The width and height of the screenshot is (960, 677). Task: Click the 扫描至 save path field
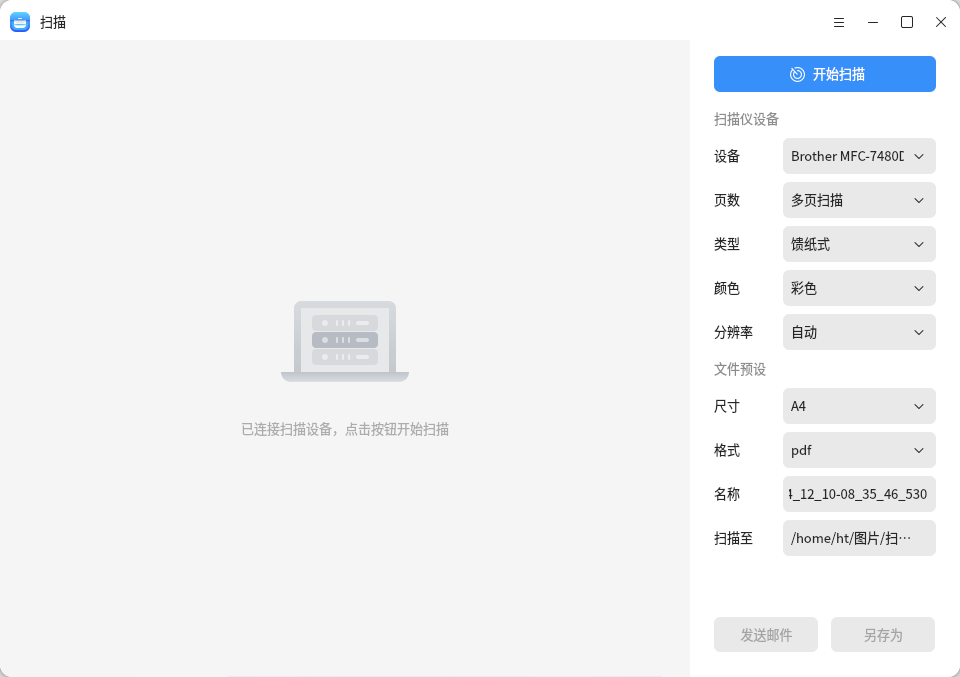point(858,538)
